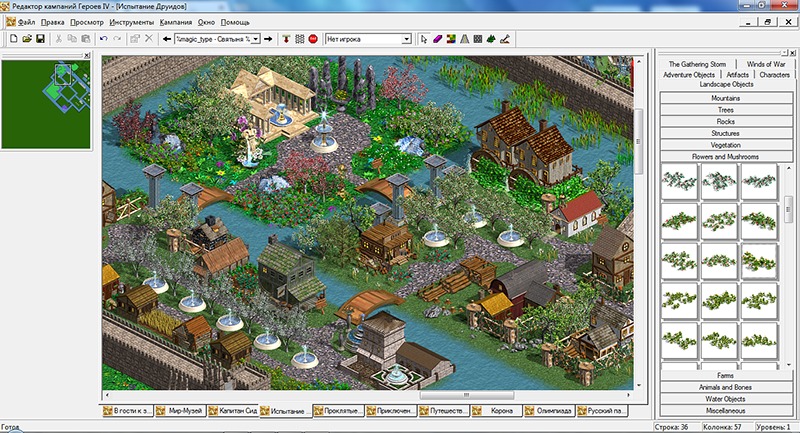Viewport: 800px width, 433px height.
Task: Click the Redo arrow icon
Action: coord(117,39)
